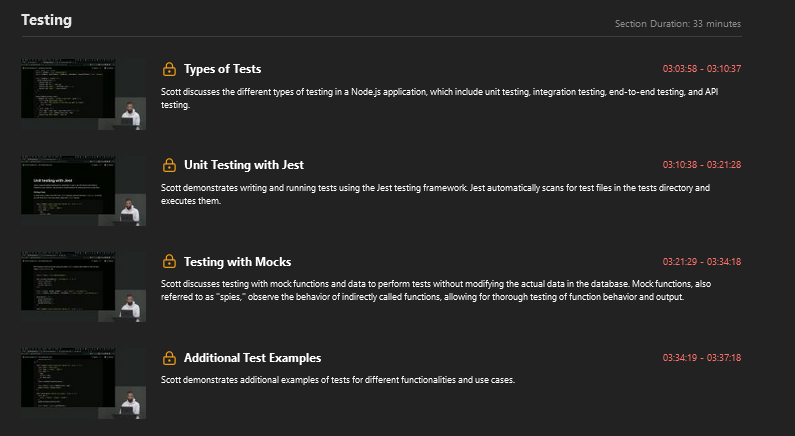Screen dimensions: 795x436
Task: Click the description about Jest scanning test files
Action: coord(436,194)
